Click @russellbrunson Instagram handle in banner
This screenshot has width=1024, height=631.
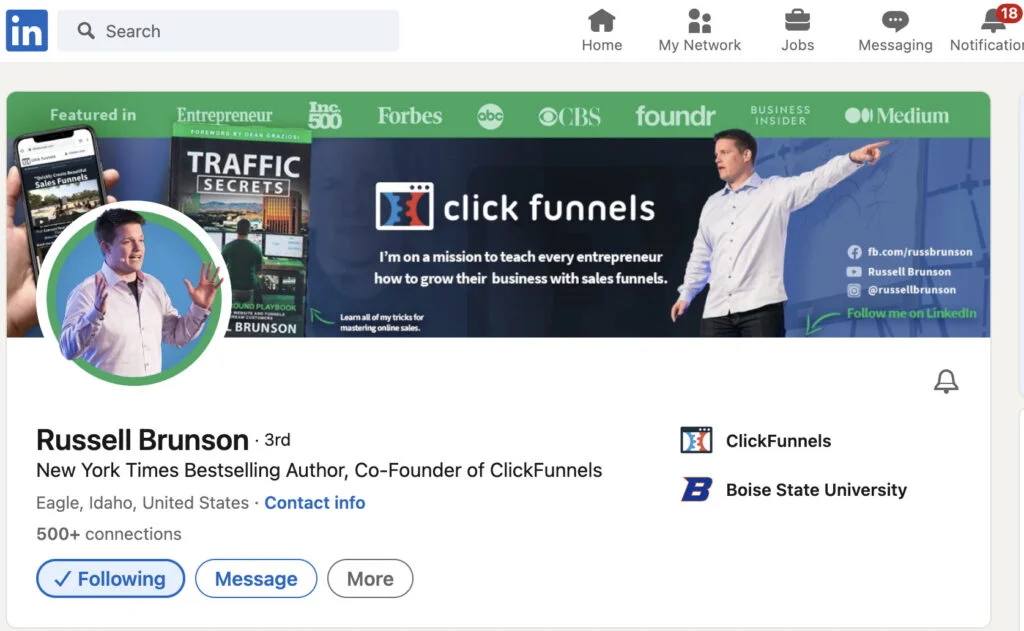point(911,289)
